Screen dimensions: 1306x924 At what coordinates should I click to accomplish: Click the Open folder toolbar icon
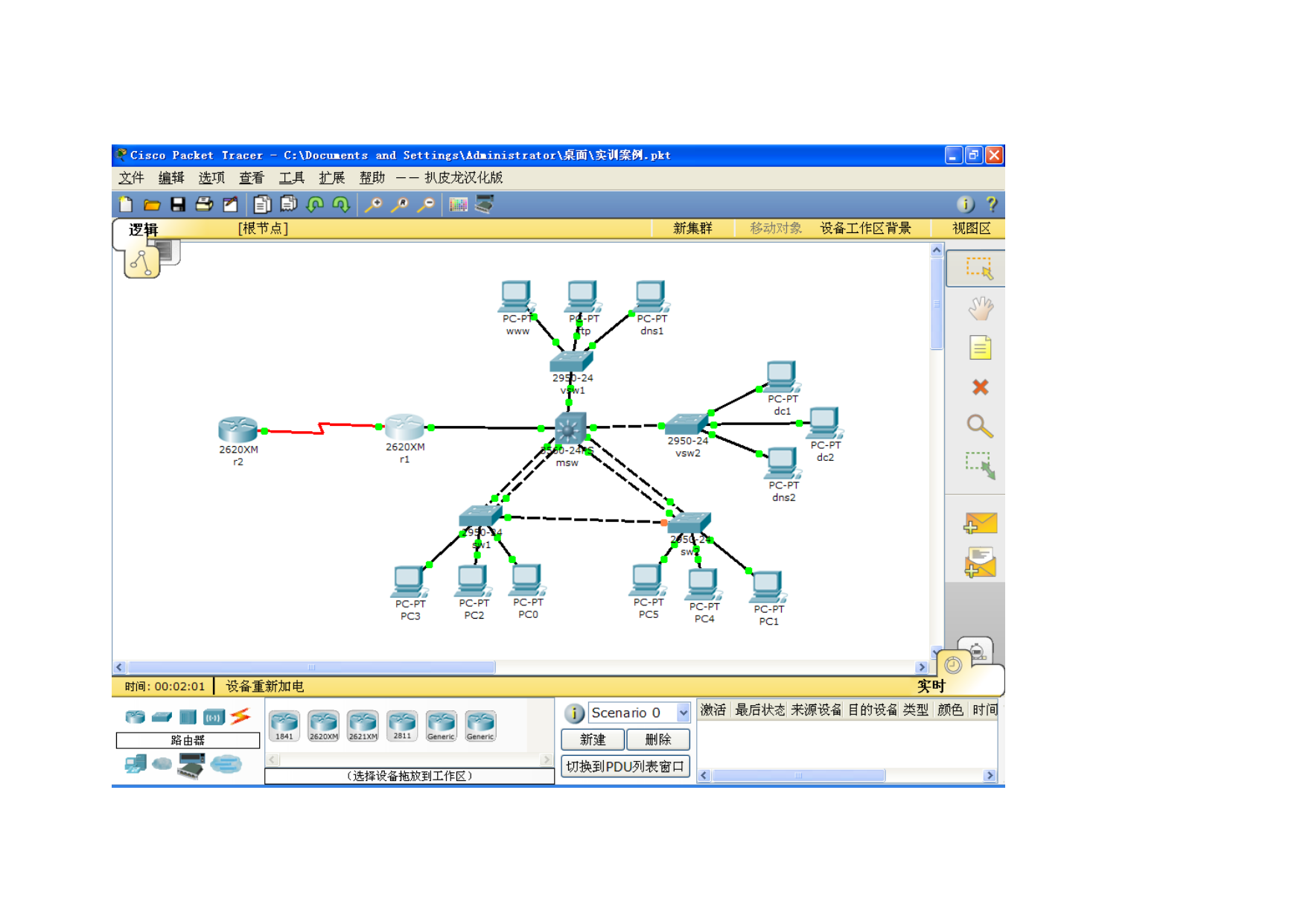pyautogui.click(x=152, y=205)
